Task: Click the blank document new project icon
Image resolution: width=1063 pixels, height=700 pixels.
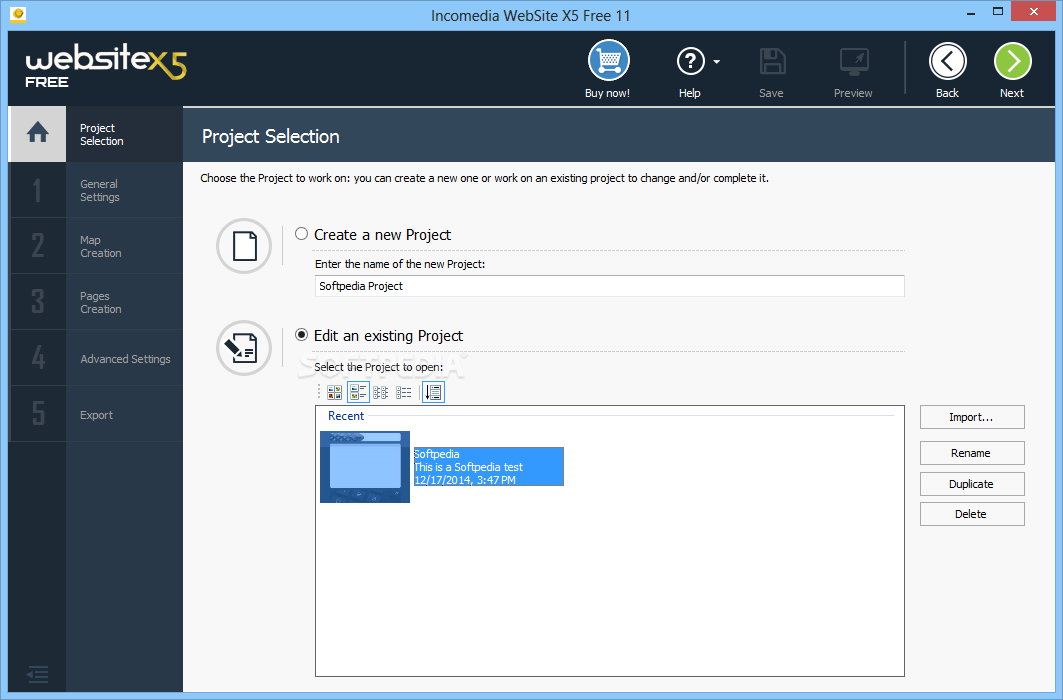Action: [244, 246]
